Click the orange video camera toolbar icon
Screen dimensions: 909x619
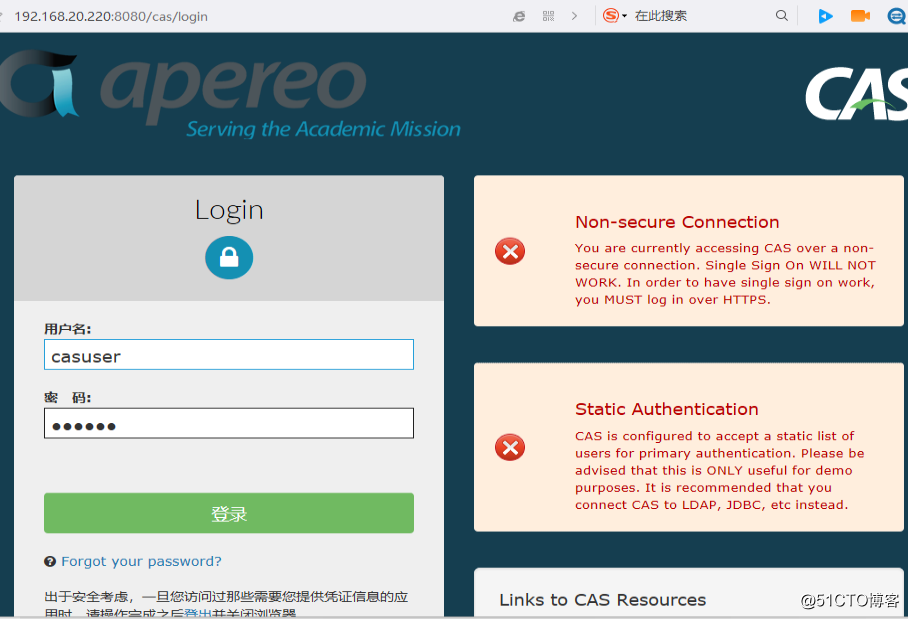click(860, 16)
